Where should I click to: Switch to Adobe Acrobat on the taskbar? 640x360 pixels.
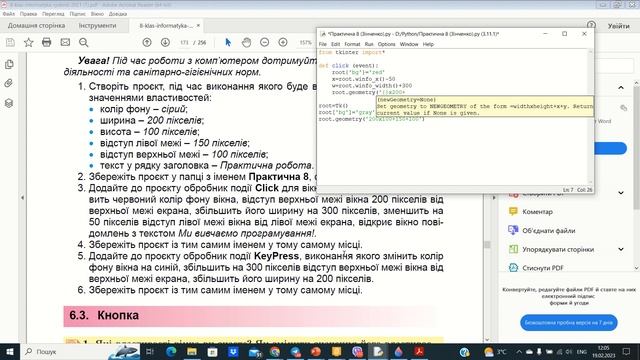point(419,351)
